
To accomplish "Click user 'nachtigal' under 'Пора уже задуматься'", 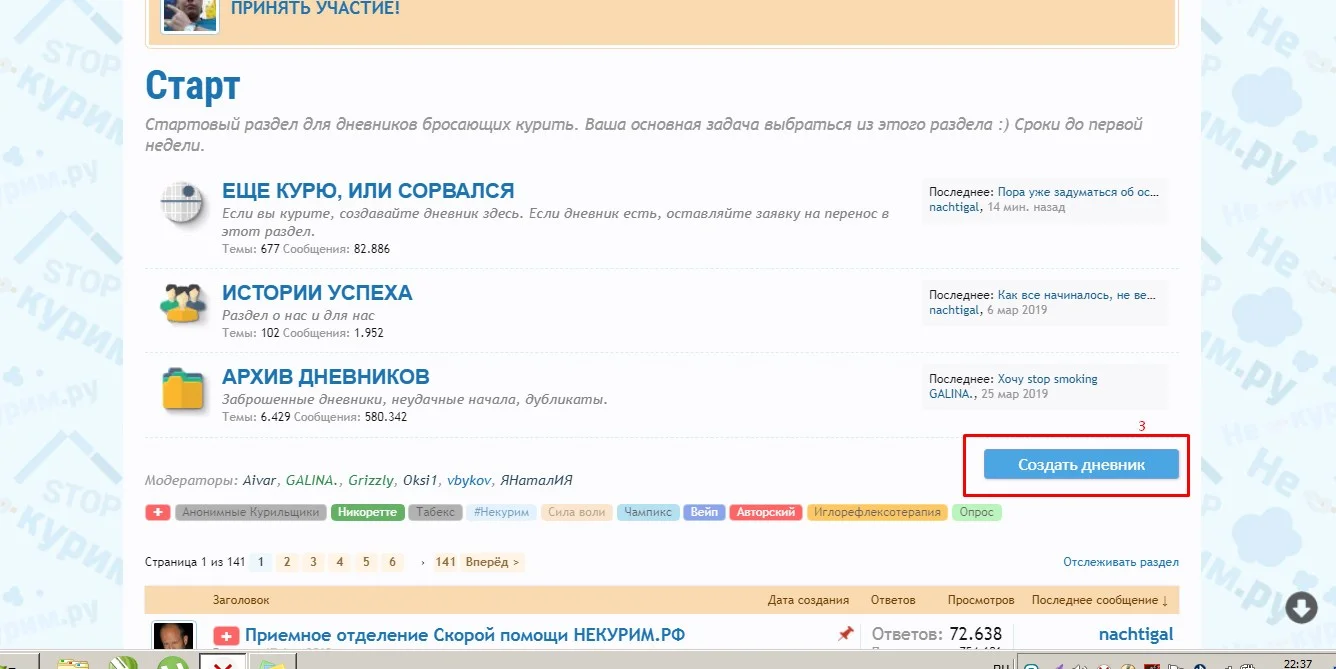I will (954, 207).
